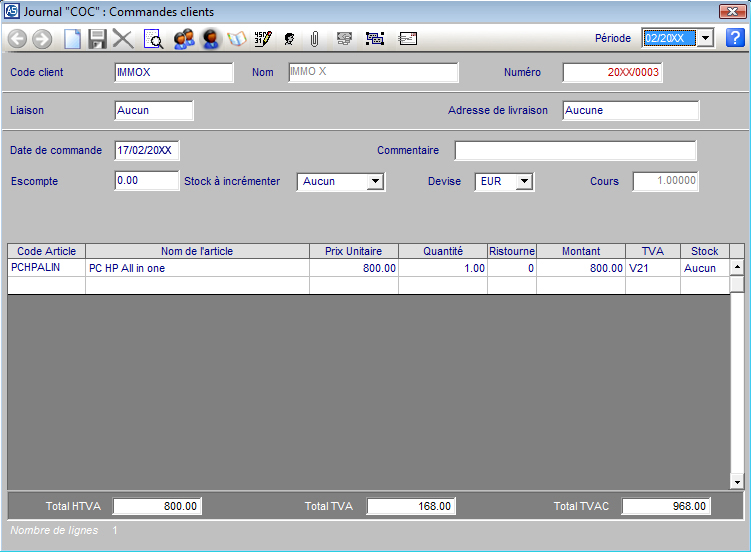Click the Code client field

(173, 73)
